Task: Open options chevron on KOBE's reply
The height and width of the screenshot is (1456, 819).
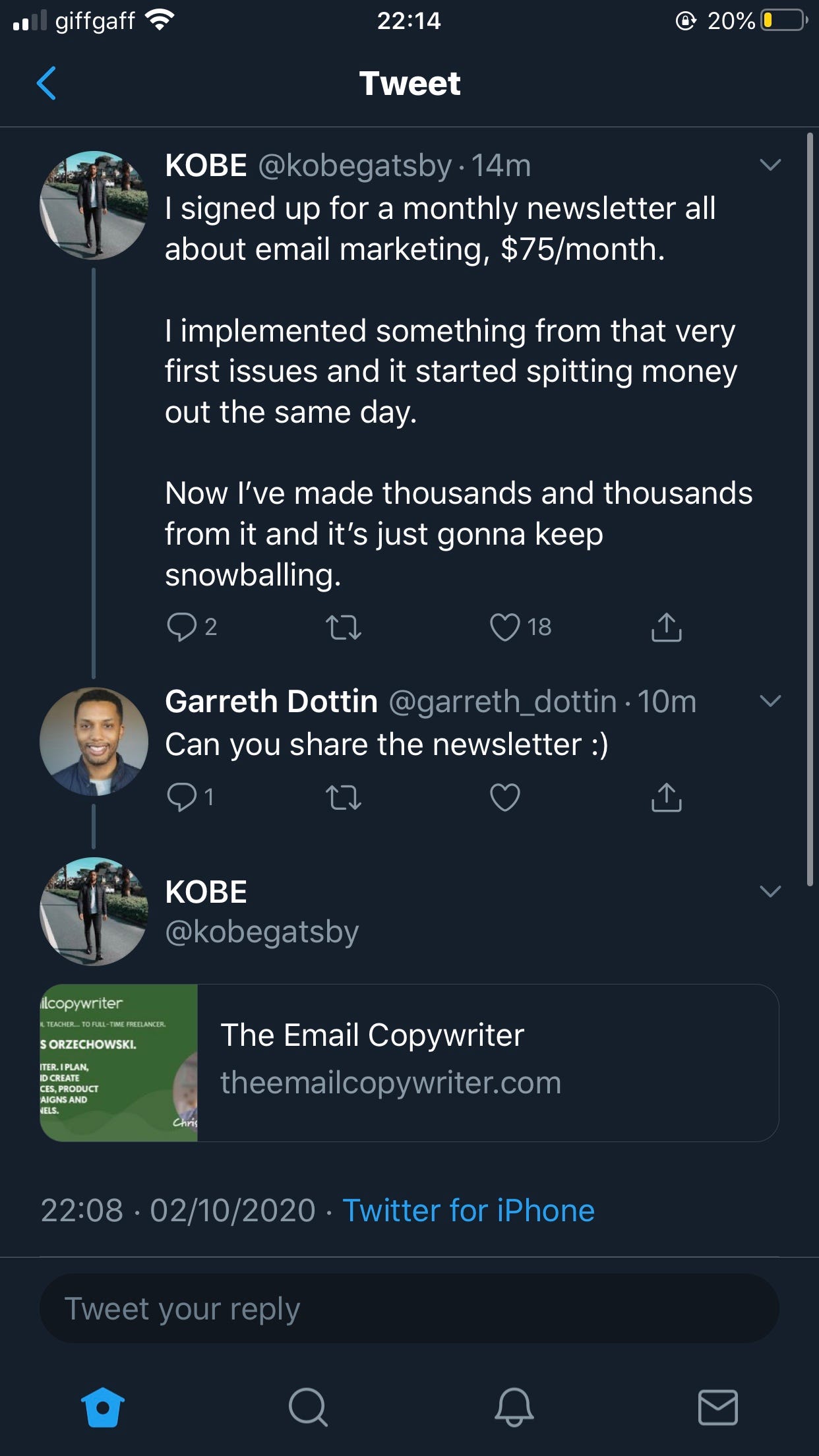Action: (770, 892)
